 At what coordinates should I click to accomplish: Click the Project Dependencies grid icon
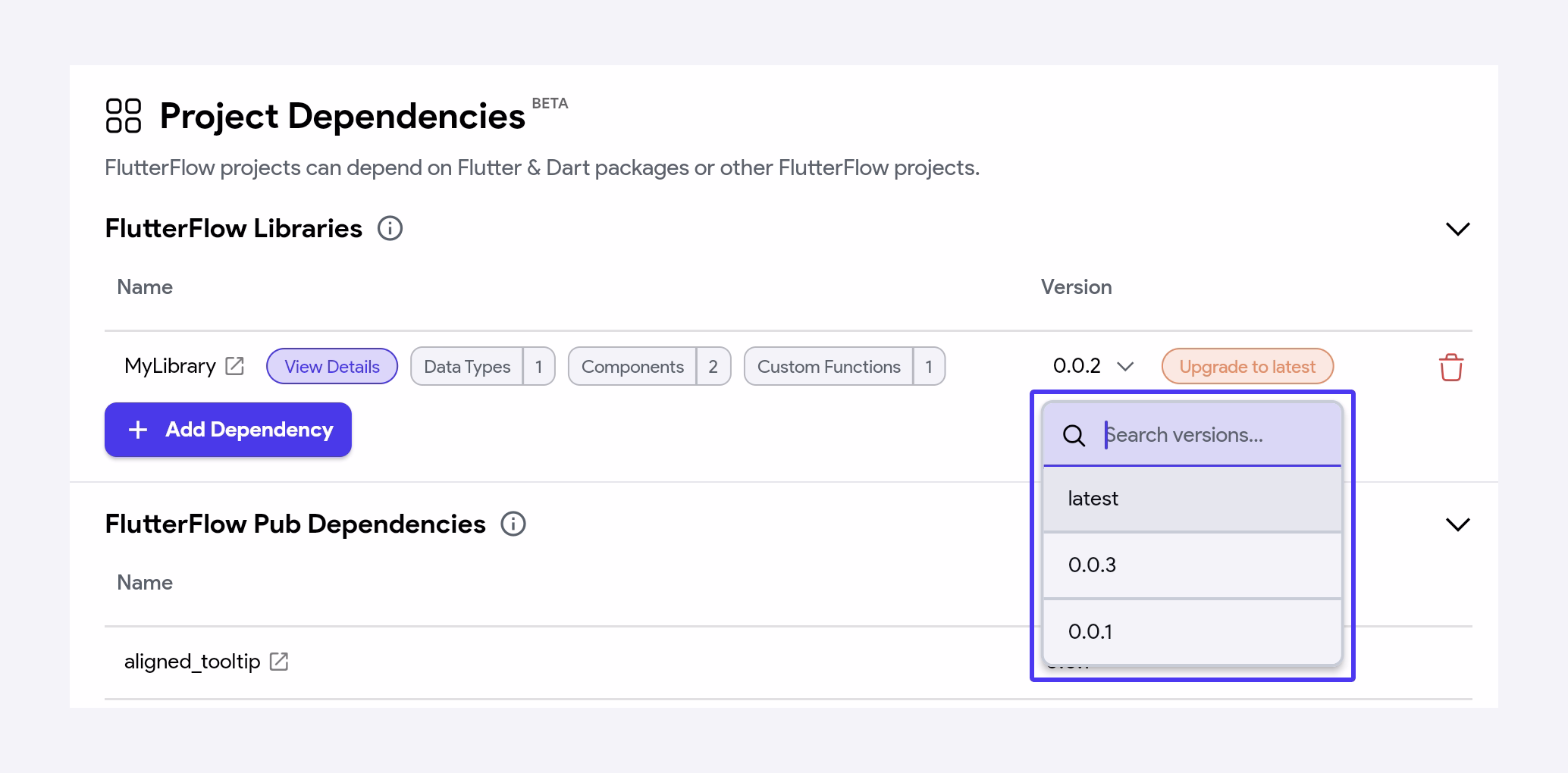pos(124,116)
